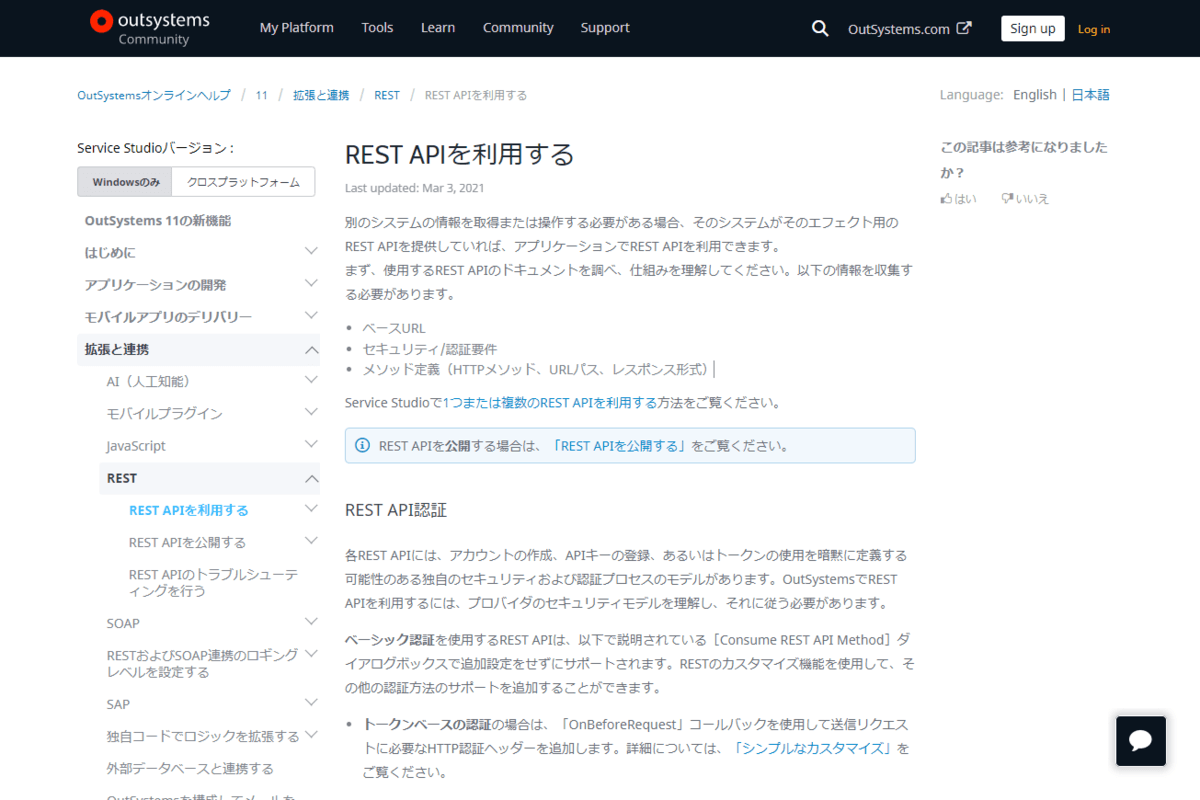Select Windowsのみ version toggle

click(x=125, y=182)
